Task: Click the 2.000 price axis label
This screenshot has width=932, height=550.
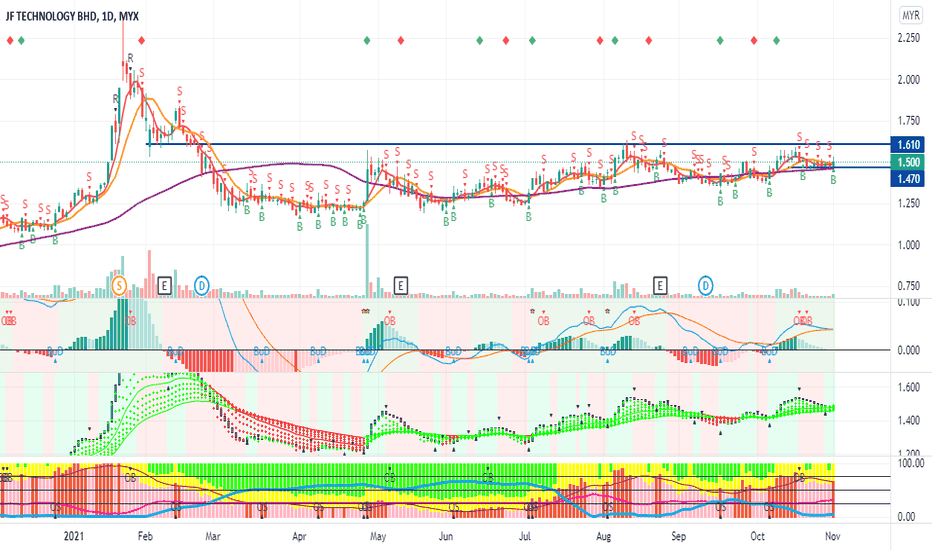Action: 909,80
